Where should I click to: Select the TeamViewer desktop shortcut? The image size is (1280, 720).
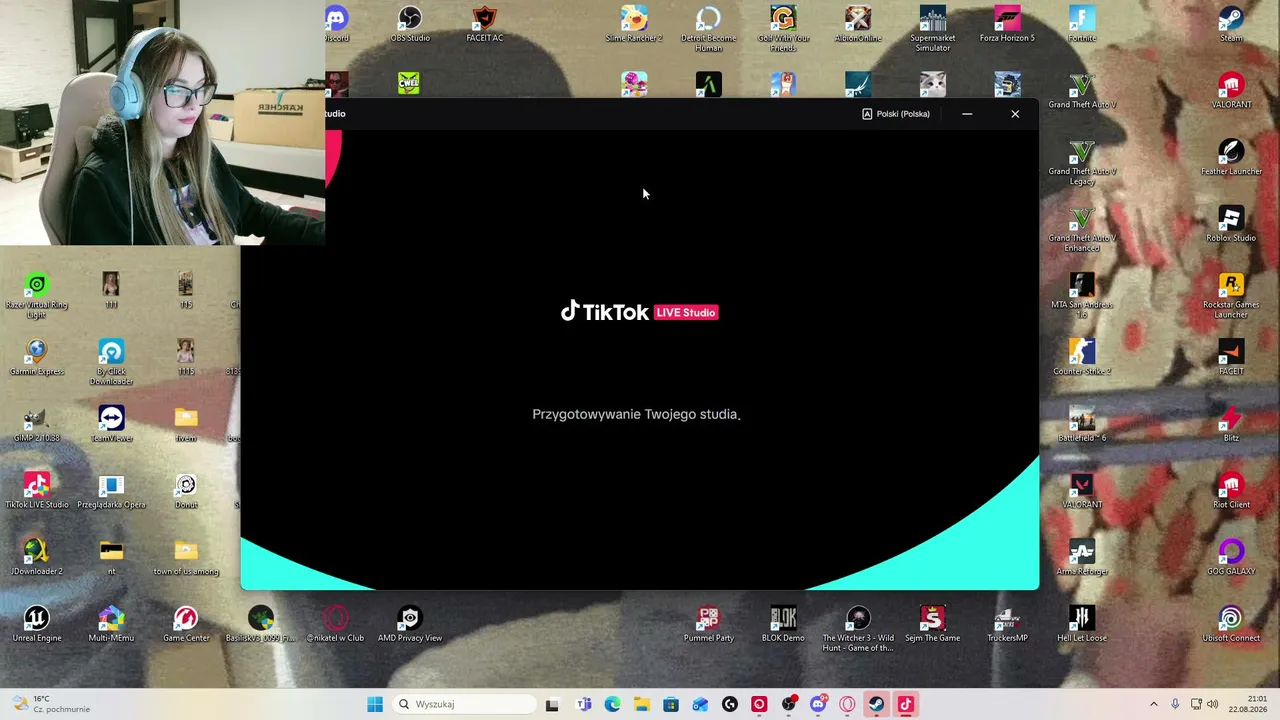(x=111, y=424)
